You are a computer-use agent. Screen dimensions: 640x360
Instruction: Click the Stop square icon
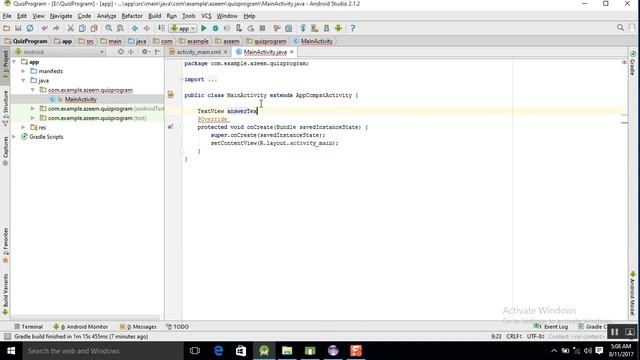click(262, 28)
